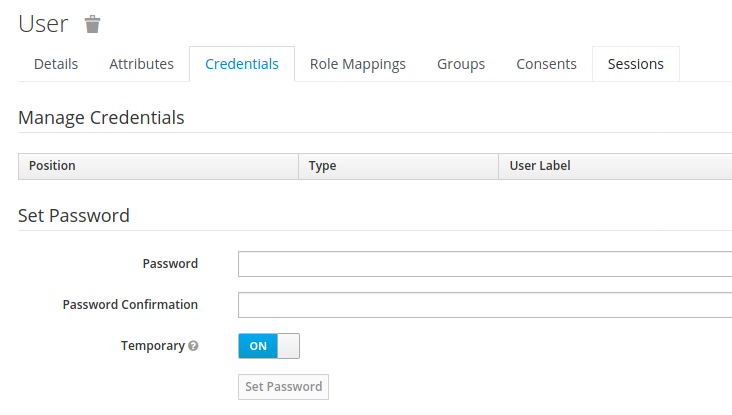Image resolution: width=732 pixels, height=415 pixels.
Task: Focus the Password input field
Action: pyautogui.click(x=485, y=264)
